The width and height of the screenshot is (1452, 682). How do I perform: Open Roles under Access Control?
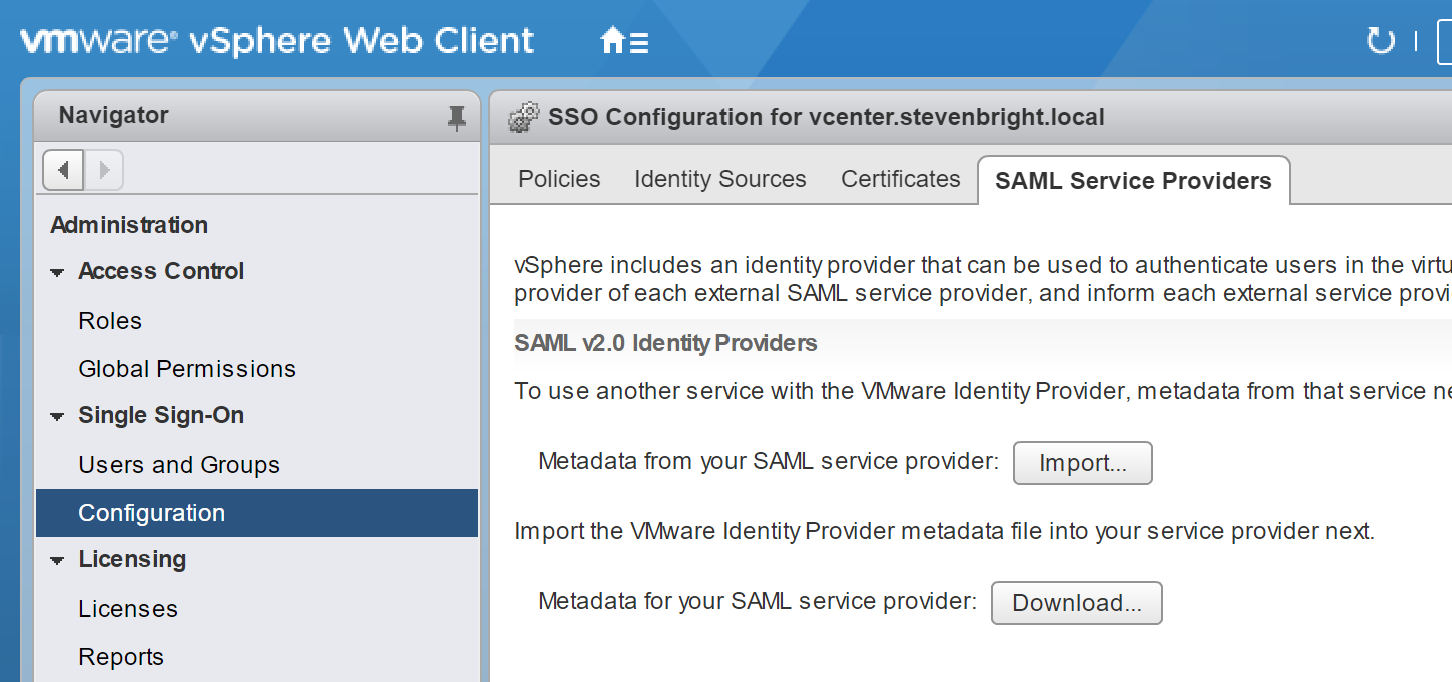110,321
